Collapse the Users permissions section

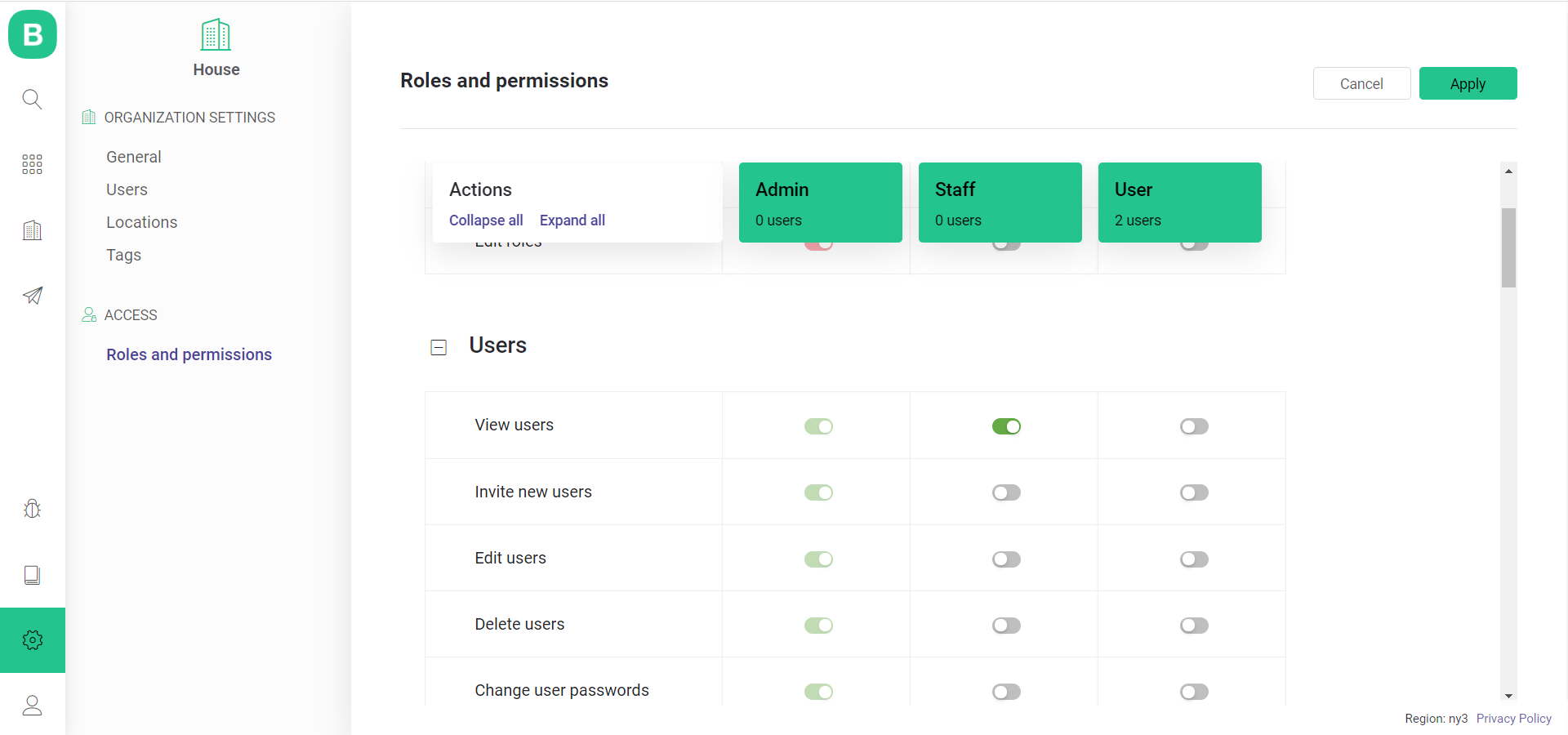coord(439,347)
